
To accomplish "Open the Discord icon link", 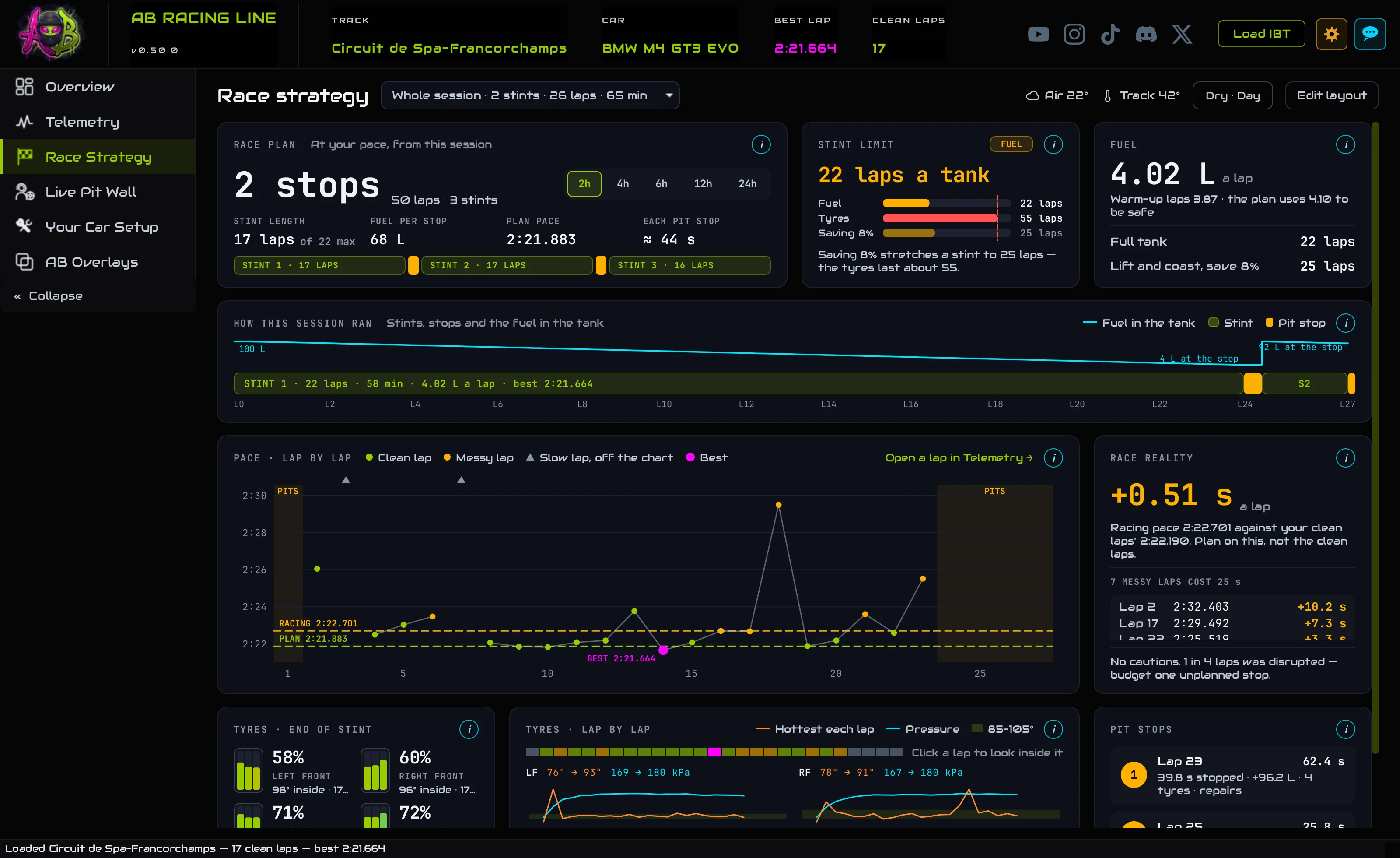I will tap(1145, 34).
